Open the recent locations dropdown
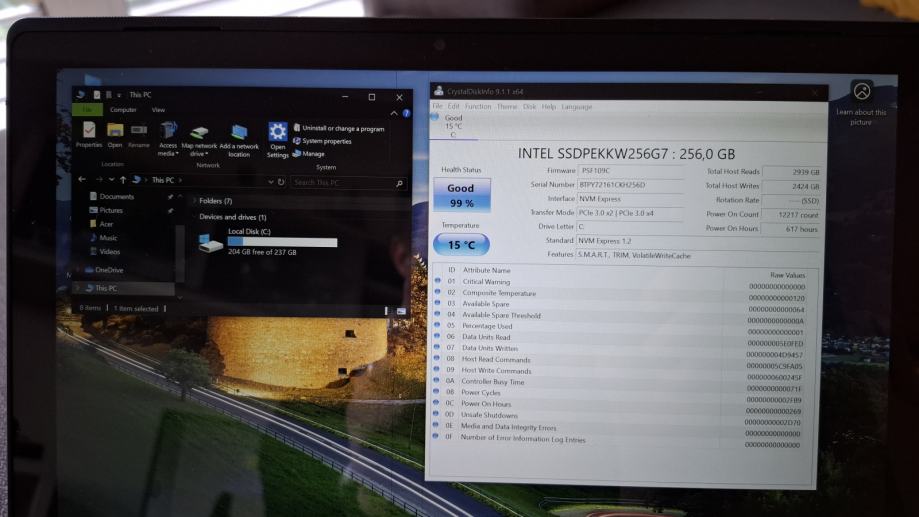 pyautogui.click(x=111, y=180)
